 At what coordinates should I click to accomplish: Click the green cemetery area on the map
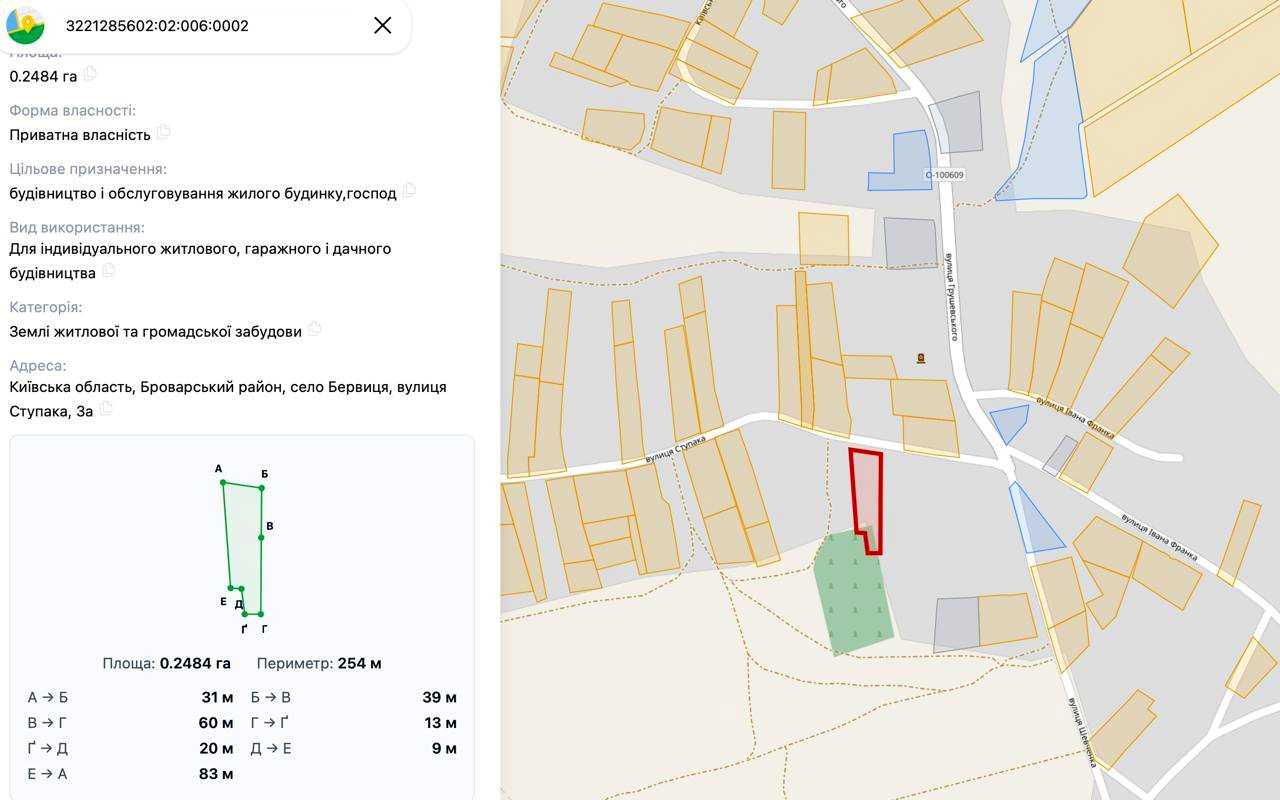(853, 593)
